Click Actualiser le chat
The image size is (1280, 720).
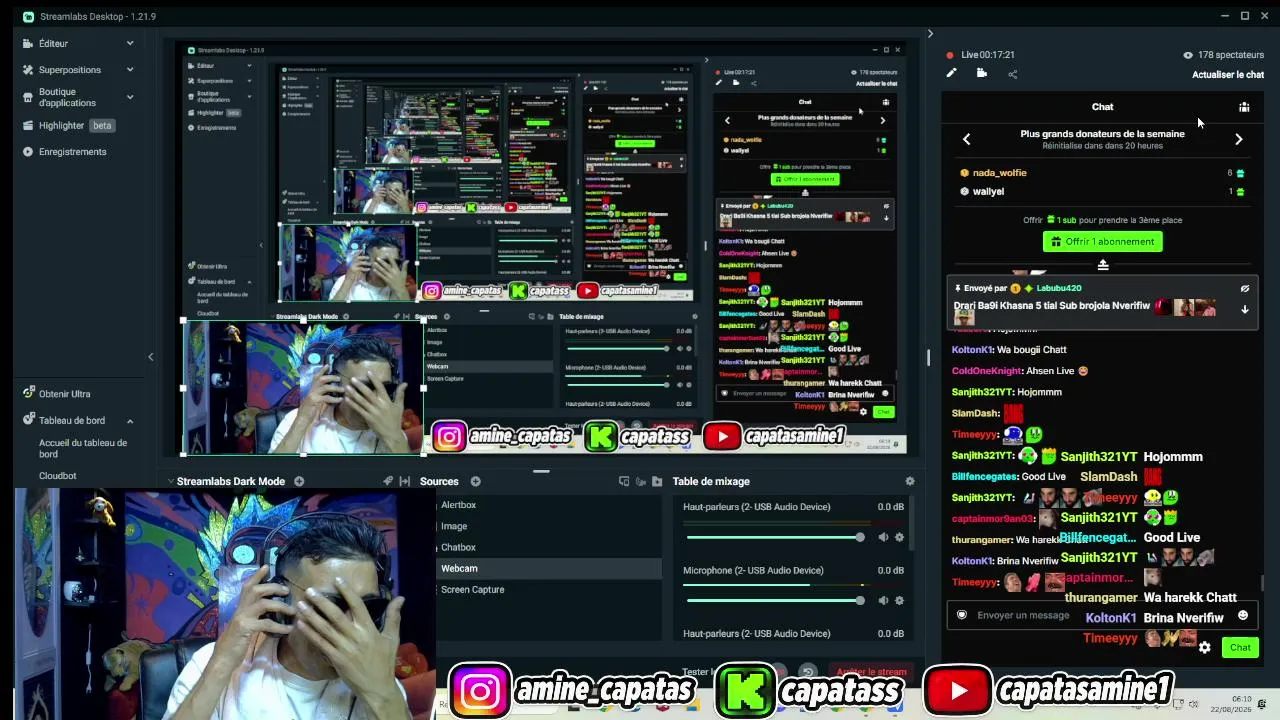click(x=1228, y=75)
